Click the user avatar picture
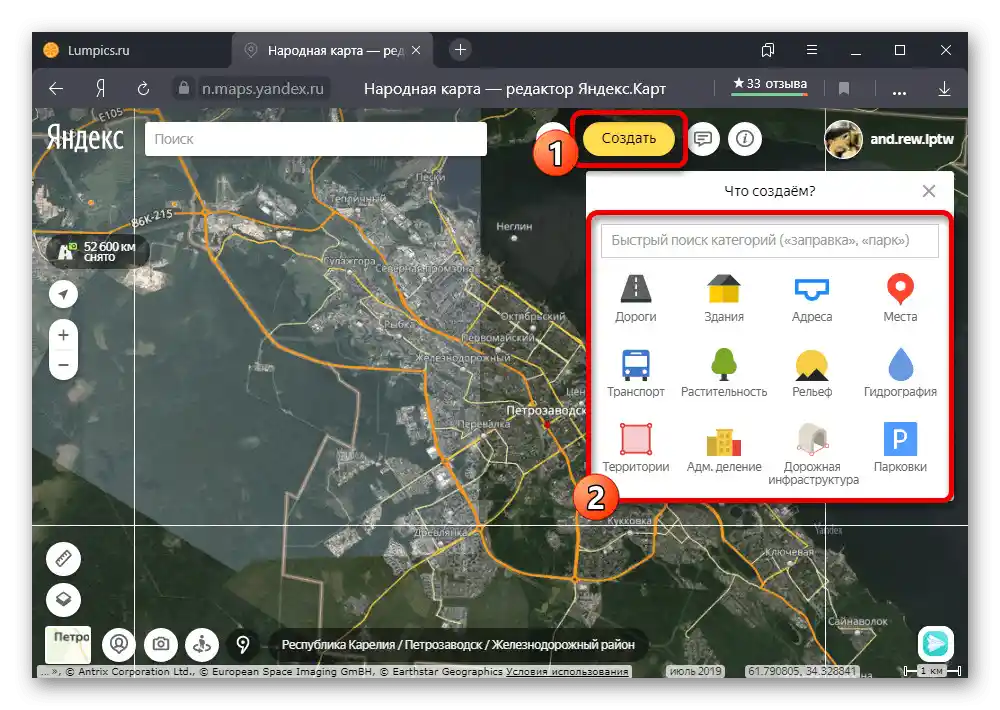 [843, 139]
